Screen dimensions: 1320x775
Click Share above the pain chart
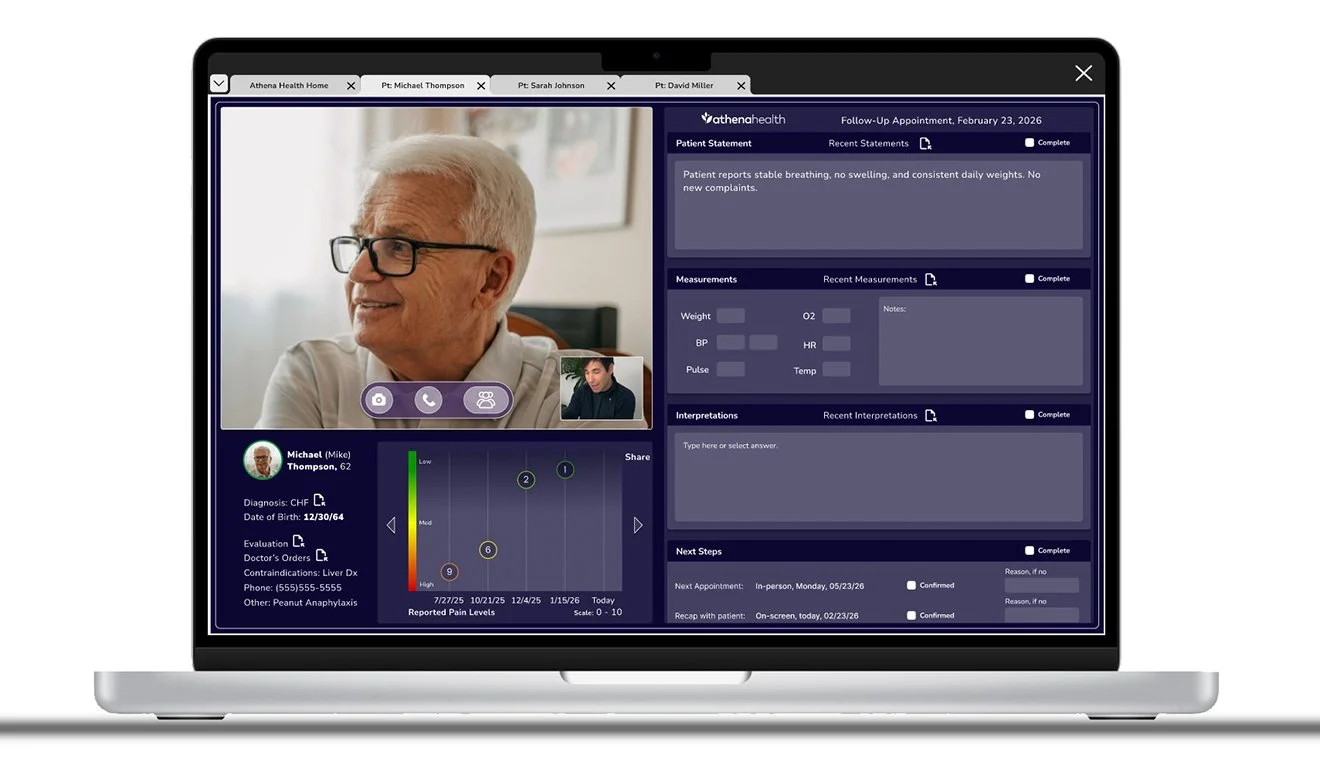pos(637,457)
